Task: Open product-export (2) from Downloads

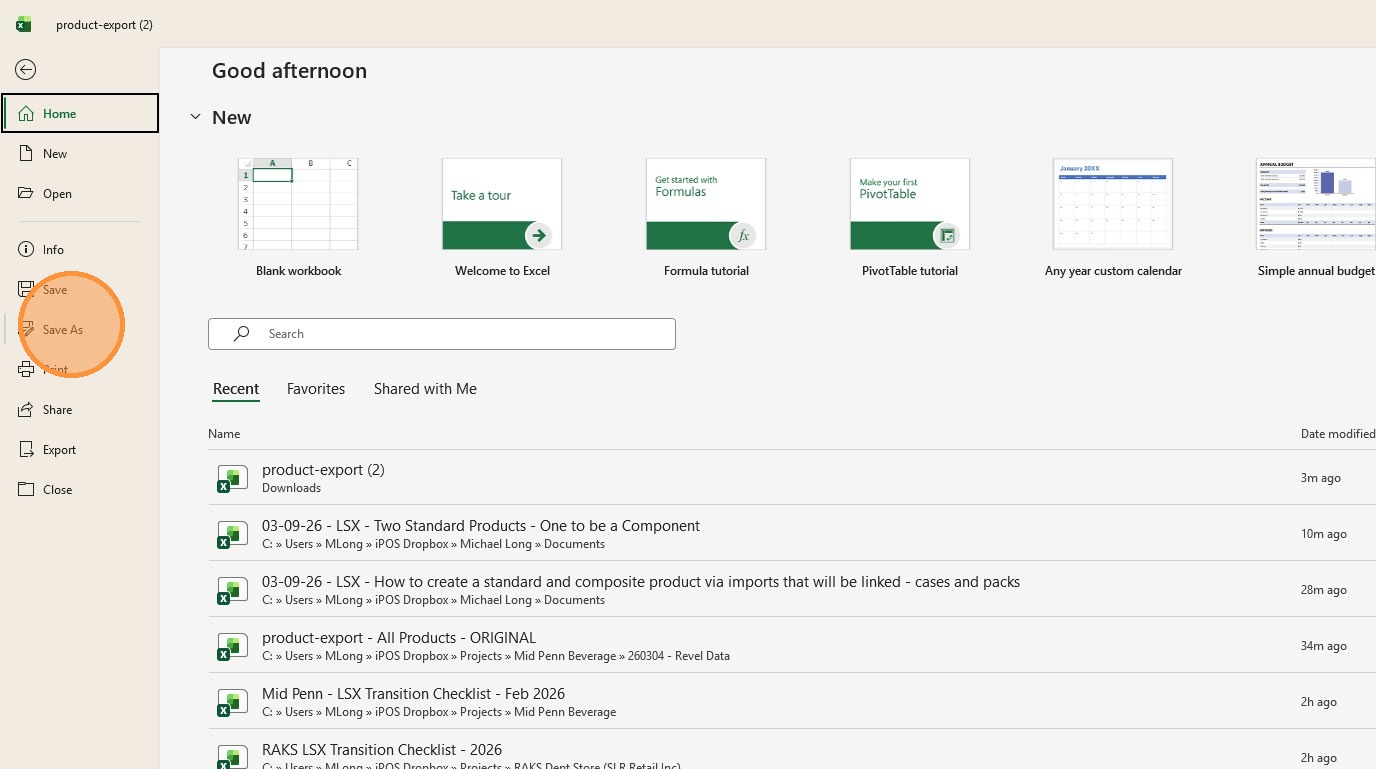Action: click(x=792, y=477)
